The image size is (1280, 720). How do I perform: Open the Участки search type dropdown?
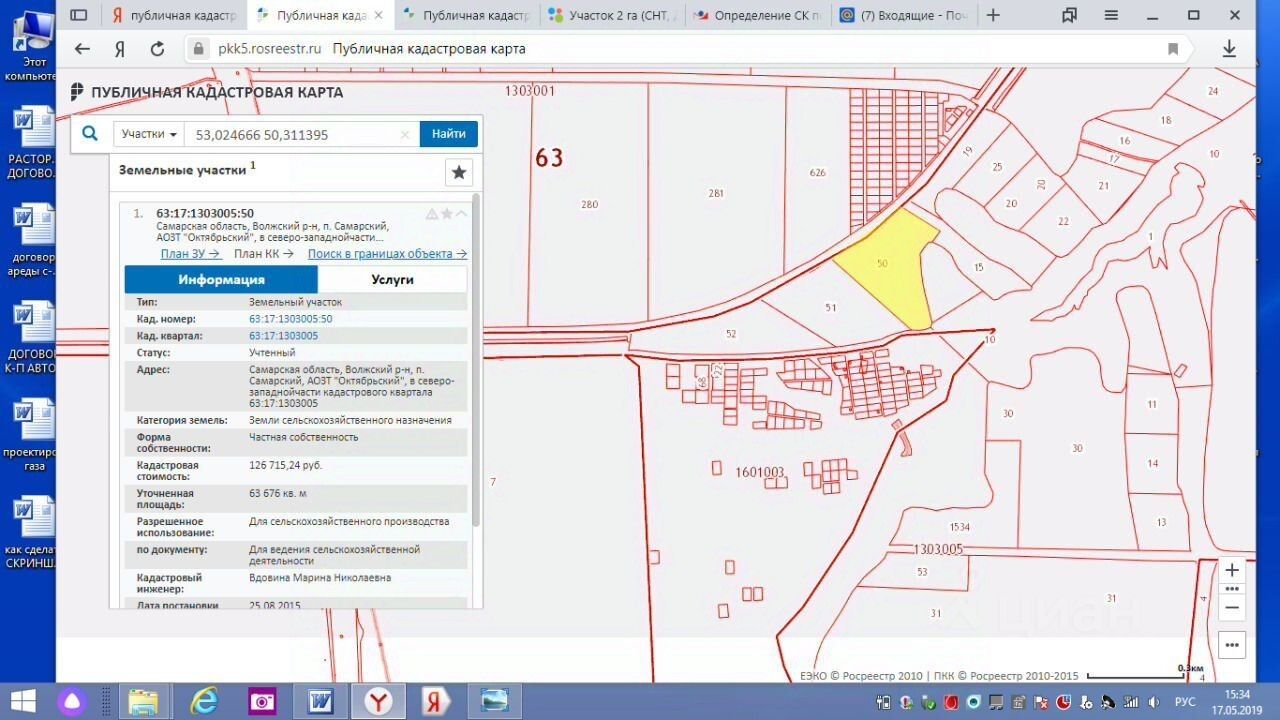click(150, 134)
